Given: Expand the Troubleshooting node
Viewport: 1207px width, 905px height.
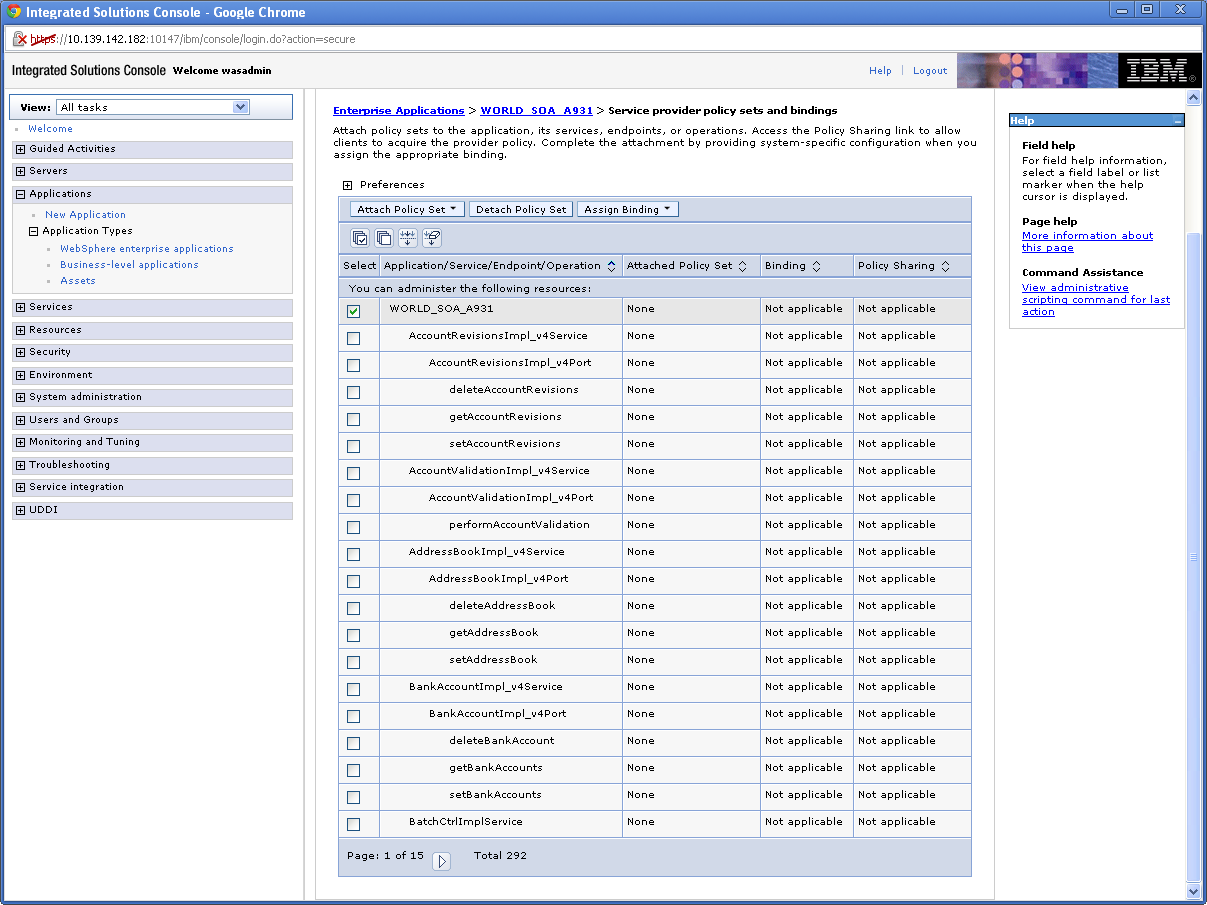Looking at the screenshot, I should [x=21, y=465].
